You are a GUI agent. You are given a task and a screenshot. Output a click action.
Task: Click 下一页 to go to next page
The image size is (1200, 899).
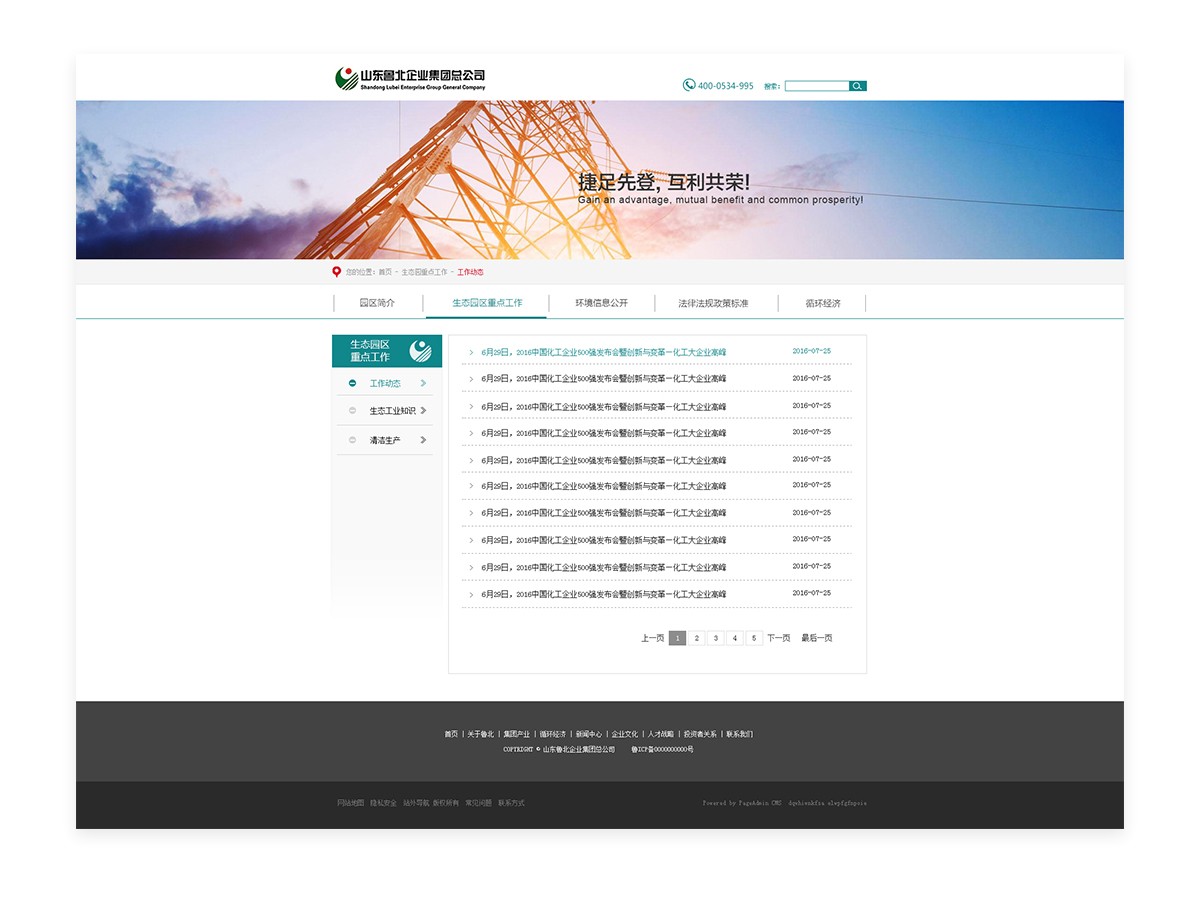tap(778, 638)
